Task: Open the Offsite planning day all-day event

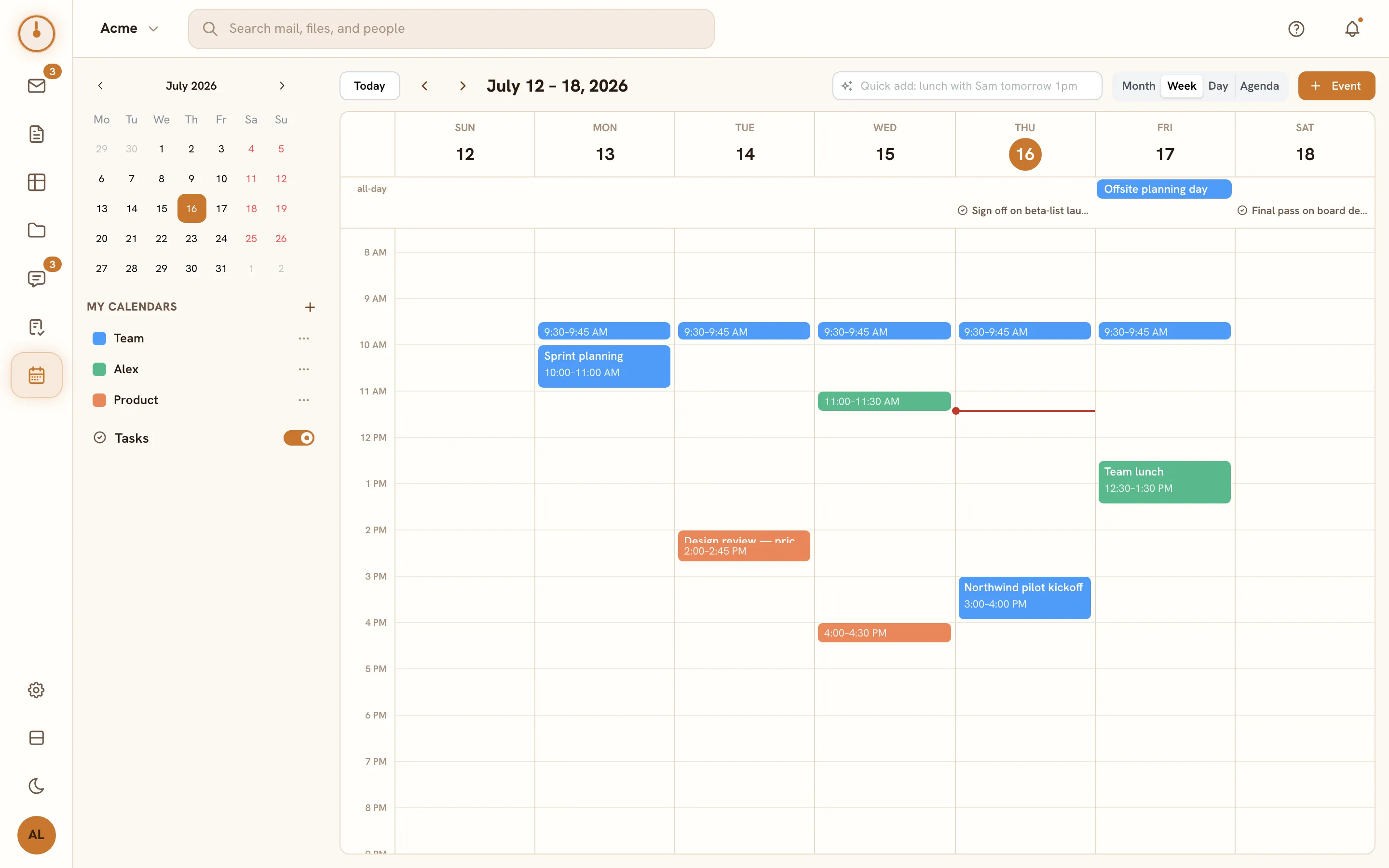Action: [1163, 190]
